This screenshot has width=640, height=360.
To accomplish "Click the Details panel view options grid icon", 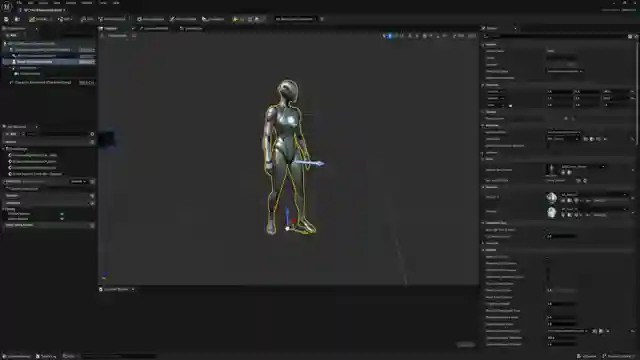I will [x=630, y=36].
